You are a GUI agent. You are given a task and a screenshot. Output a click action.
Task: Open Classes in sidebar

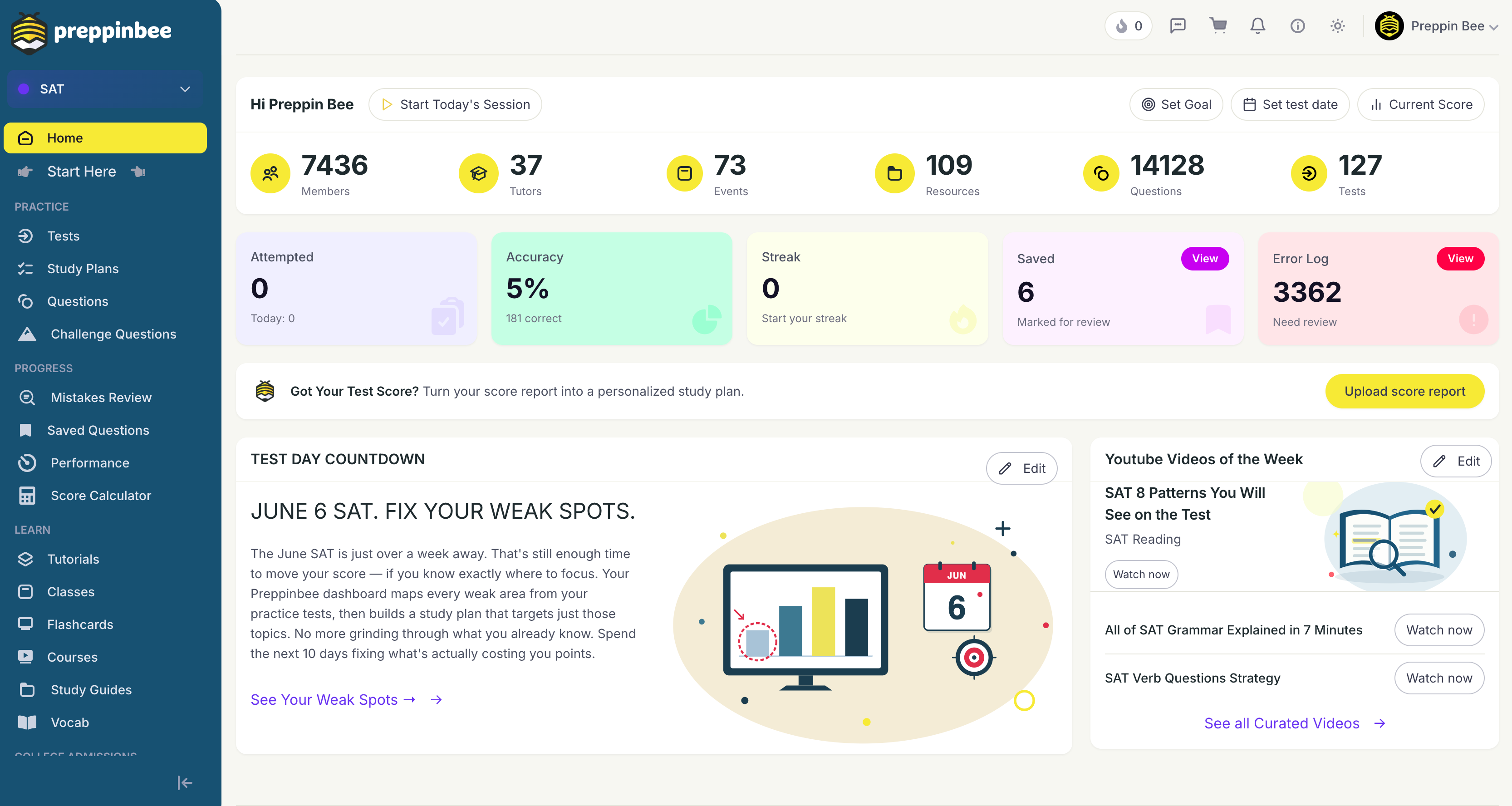pyautogui.click(x=105, y=592)
